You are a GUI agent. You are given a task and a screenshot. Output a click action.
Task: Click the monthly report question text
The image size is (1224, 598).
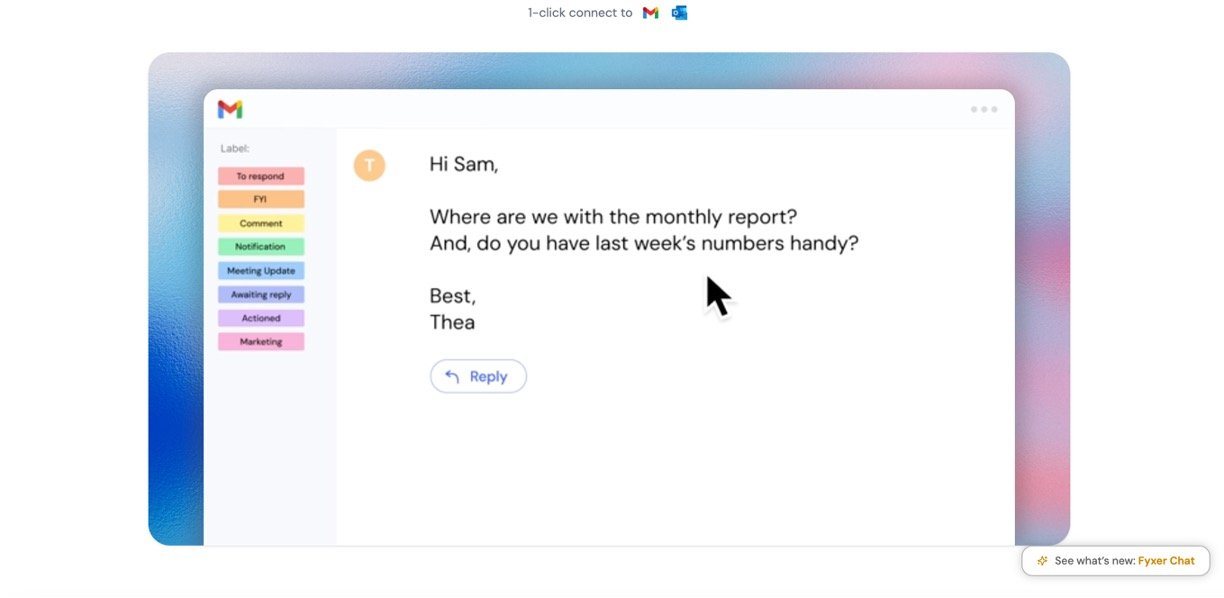tap(613, 217)
